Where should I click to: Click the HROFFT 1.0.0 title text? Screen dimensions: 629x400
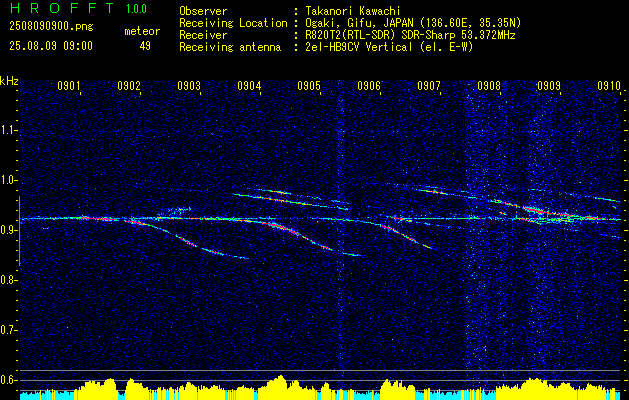point(79,8)
